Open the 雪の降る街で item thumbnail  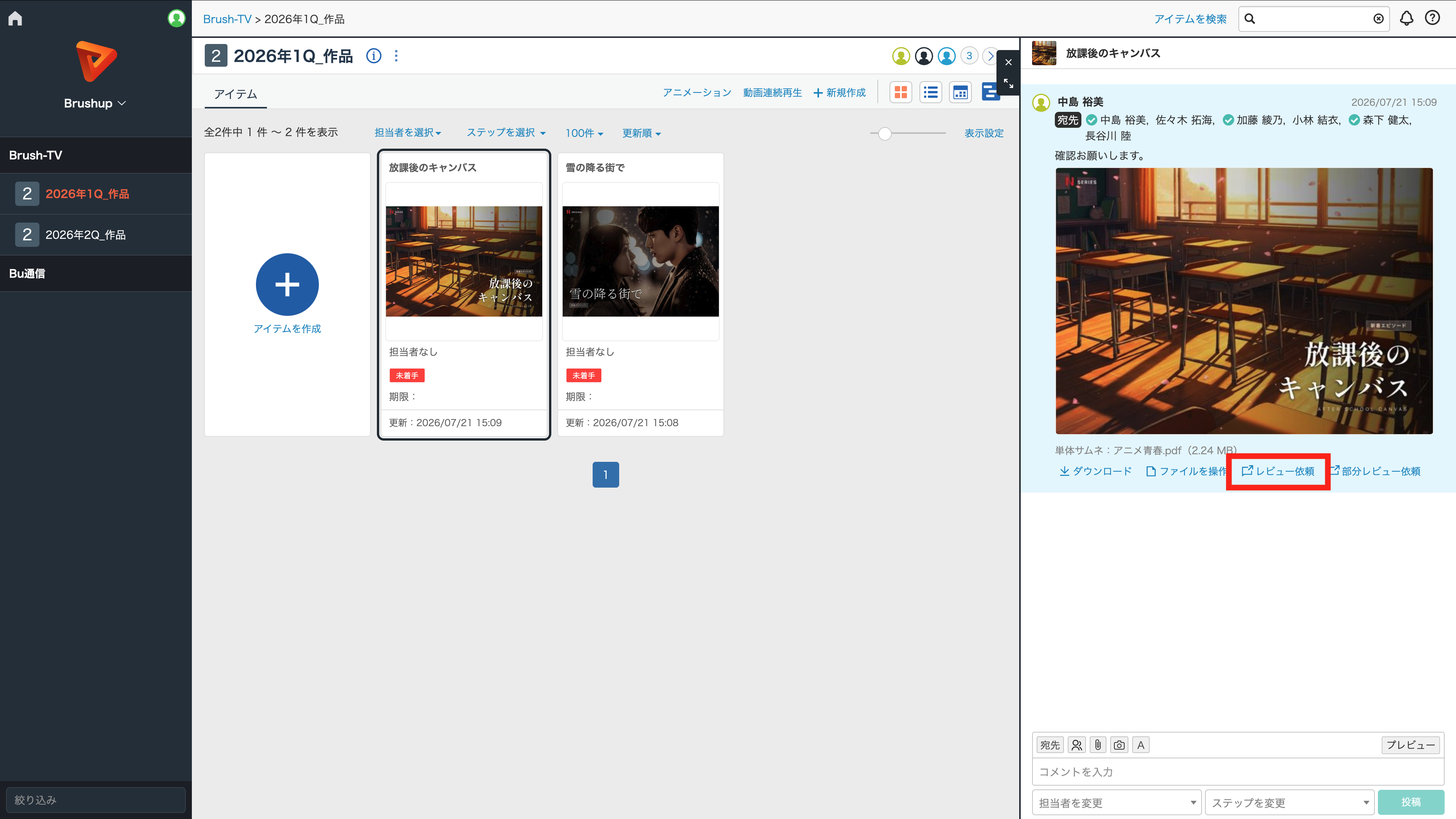tap(640, 261)
